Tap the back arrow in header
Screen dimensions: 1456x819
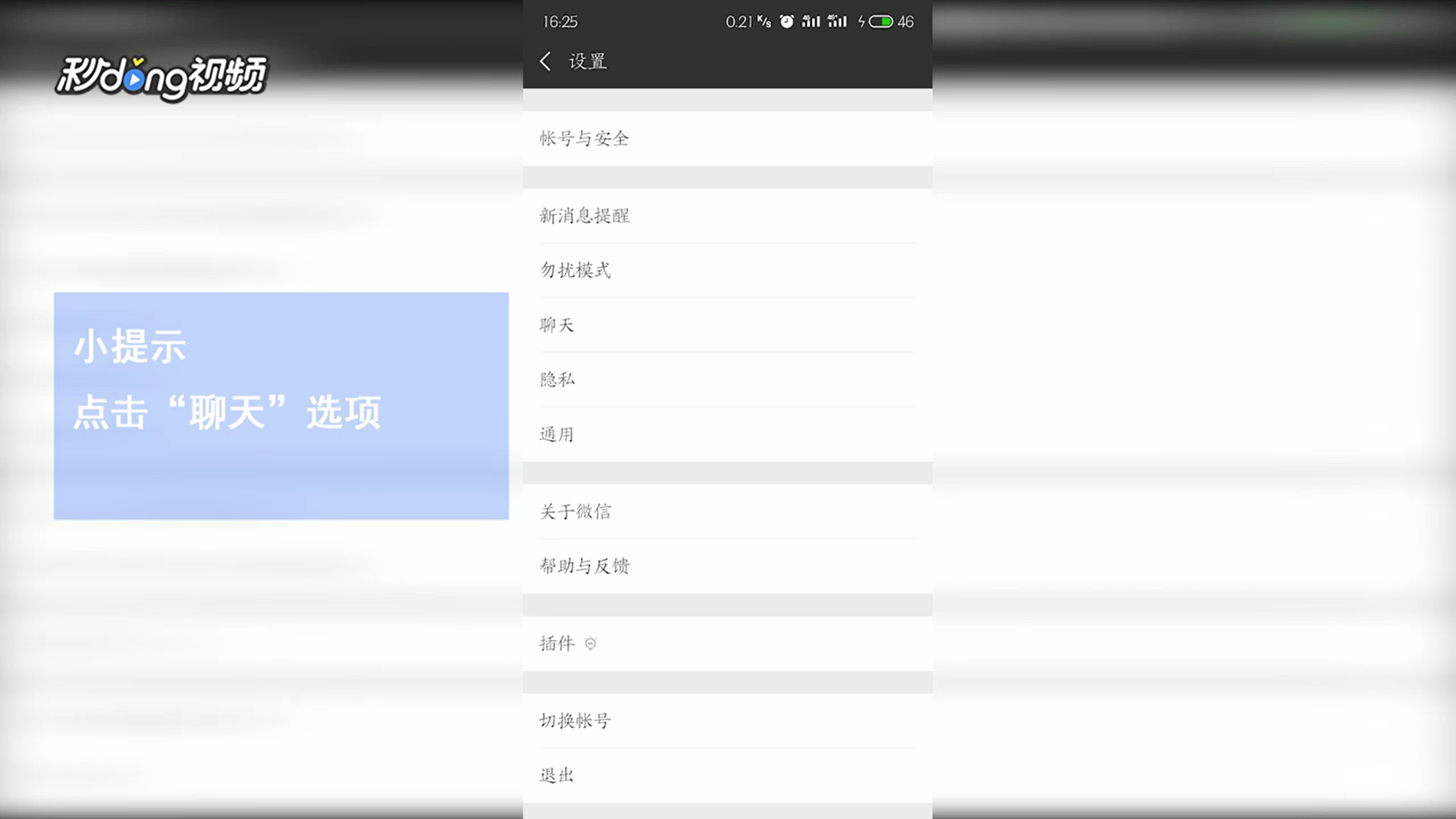click(545, 61)
